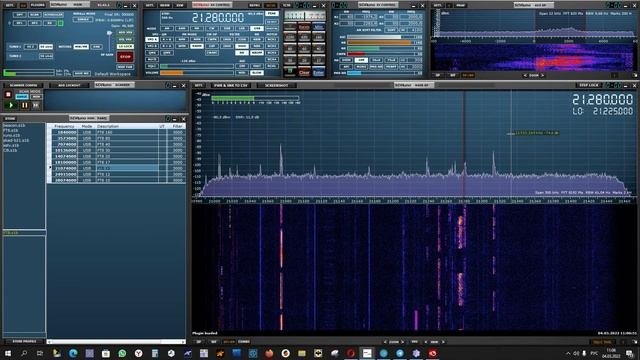Open SCANNER CONFIG tab
Image resolution: width=640 pixels, height=360 pixels.
coord(24,85)
